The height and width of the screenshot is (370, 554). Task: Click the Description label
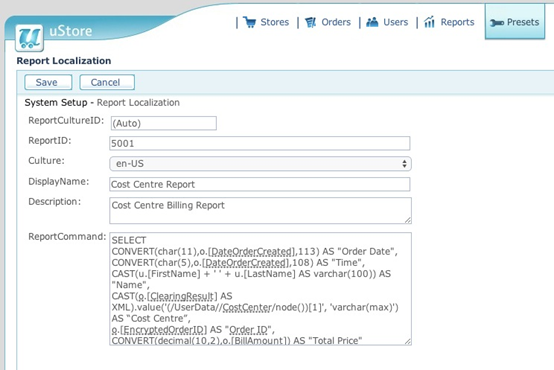point(54,202)
